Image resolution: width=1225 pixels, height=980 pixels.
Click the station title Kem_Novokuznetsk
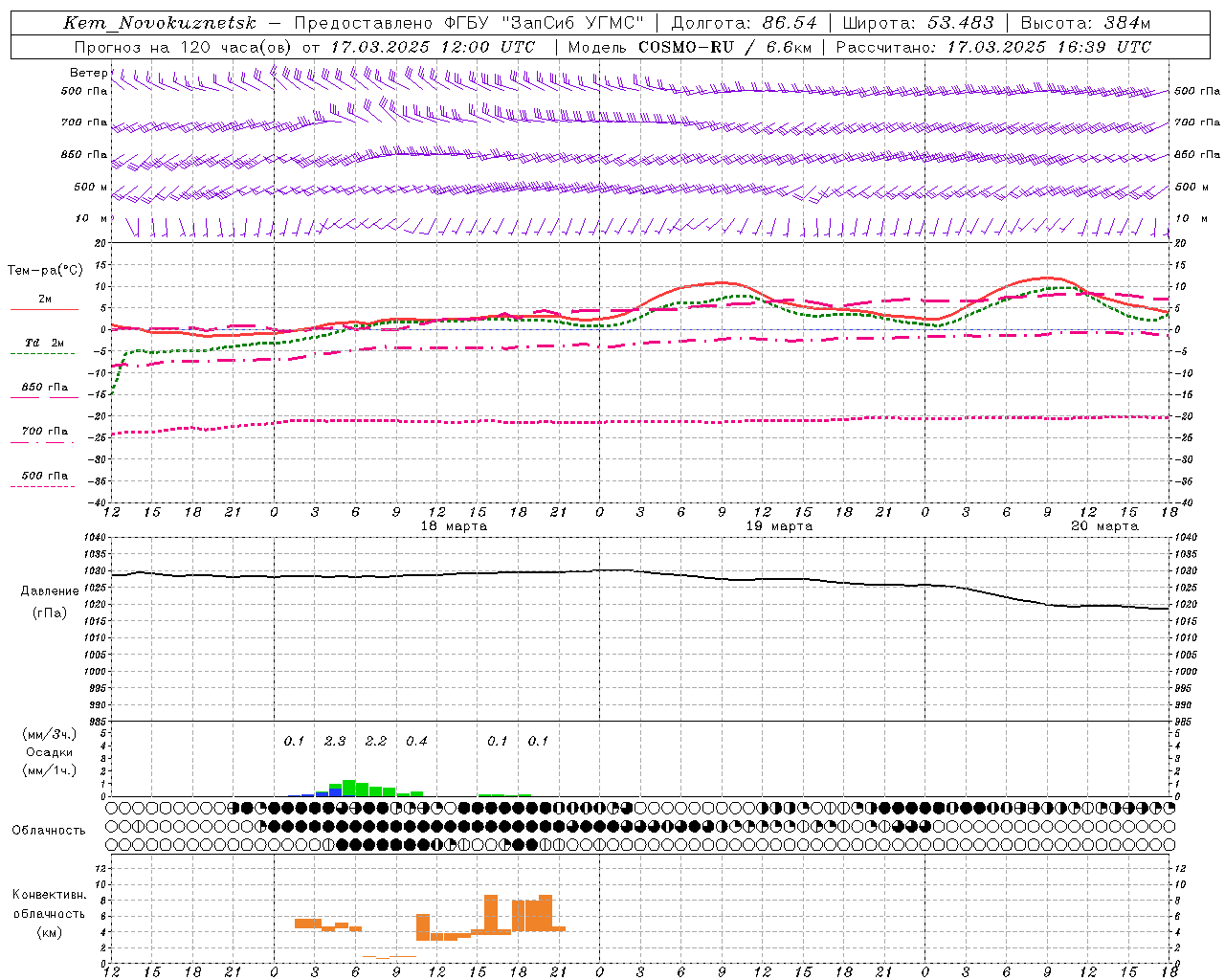[160, 23]
